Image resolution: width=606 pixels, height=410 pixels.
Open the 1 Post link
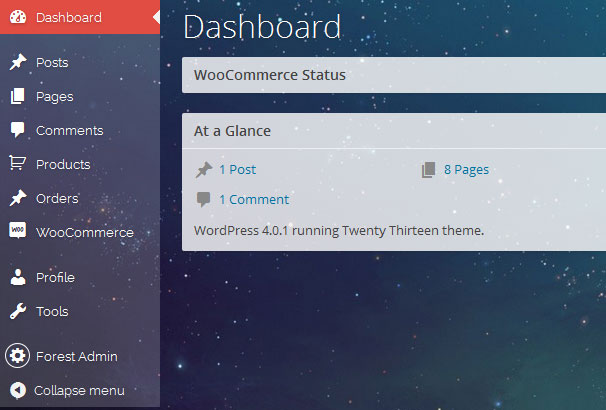click(x=237, y=169)
